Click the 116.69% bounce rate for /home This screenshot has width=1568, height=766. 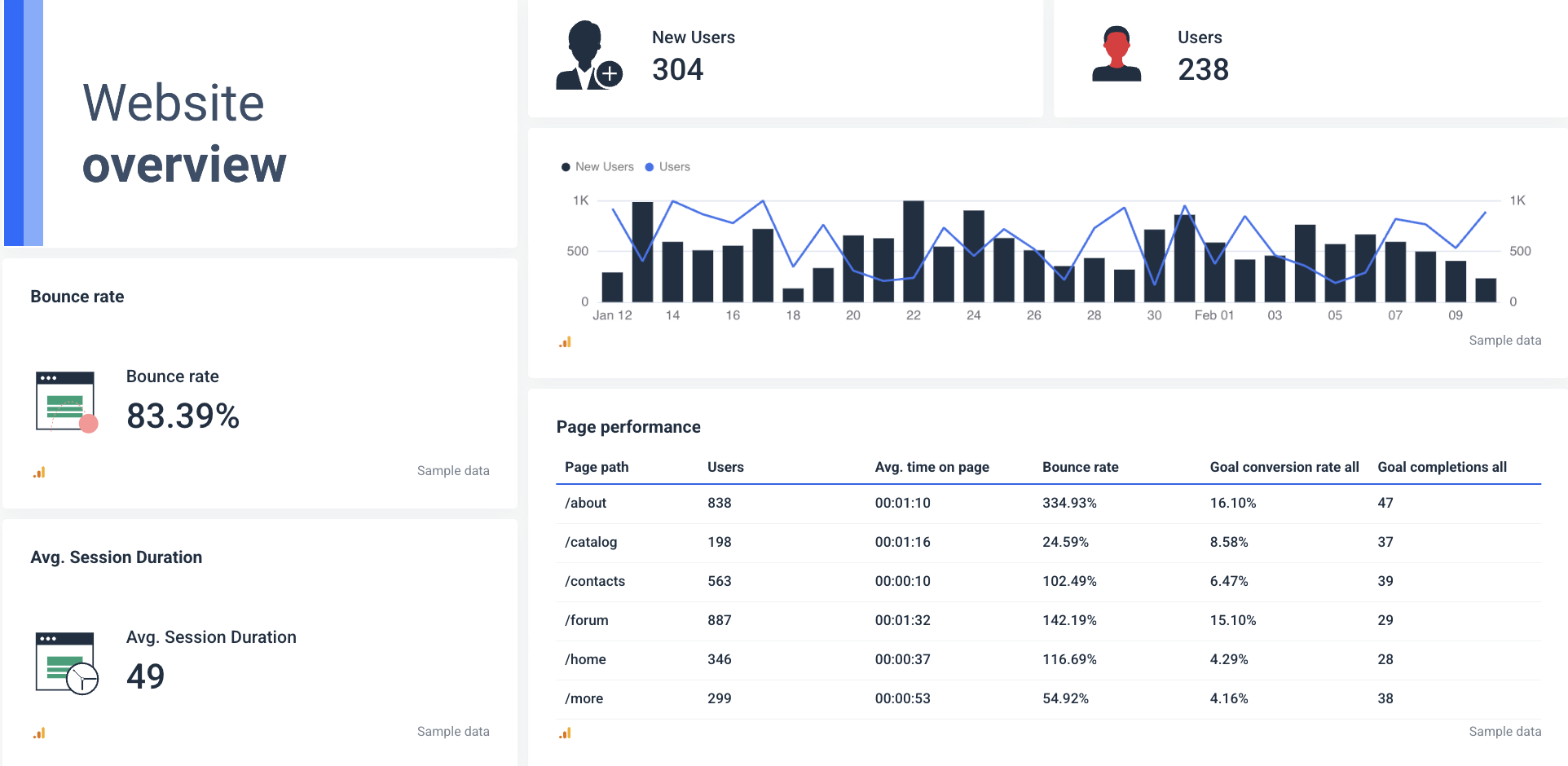[x=1069, y=659]
